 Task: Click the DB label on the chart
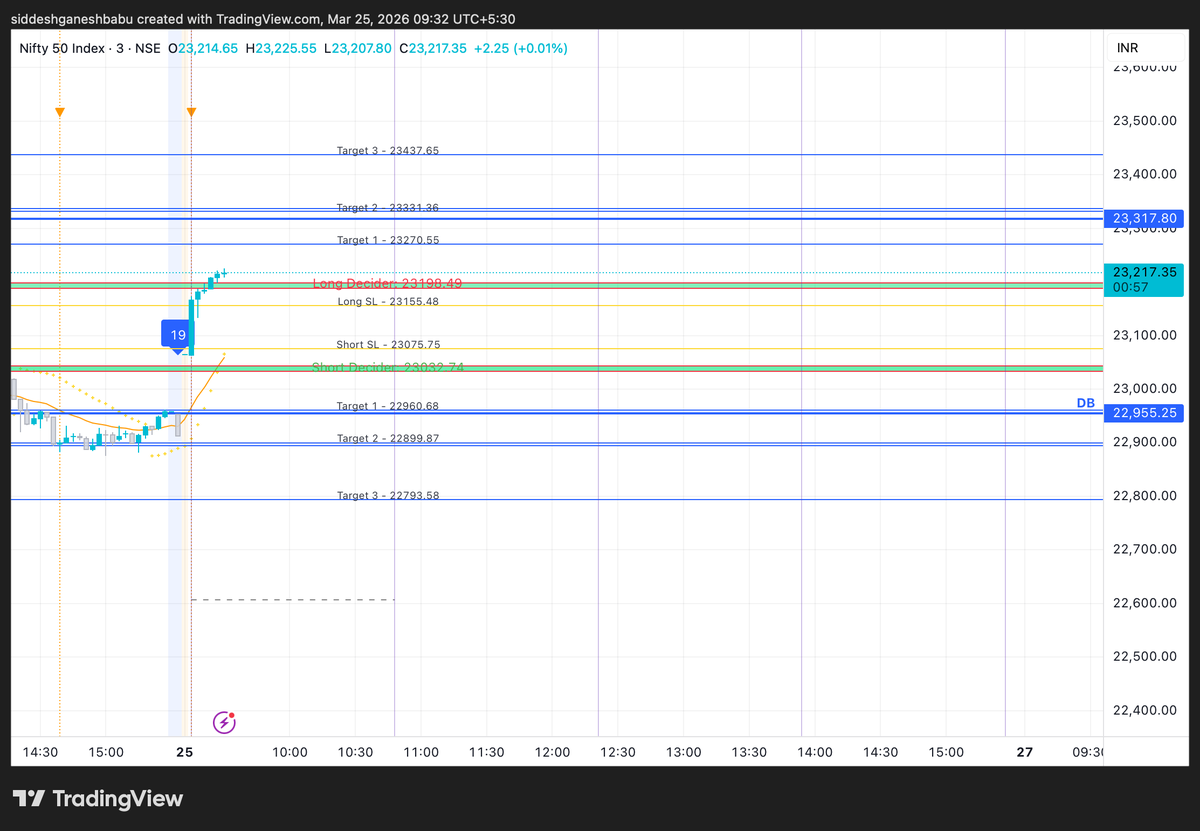coord(1085,403)
